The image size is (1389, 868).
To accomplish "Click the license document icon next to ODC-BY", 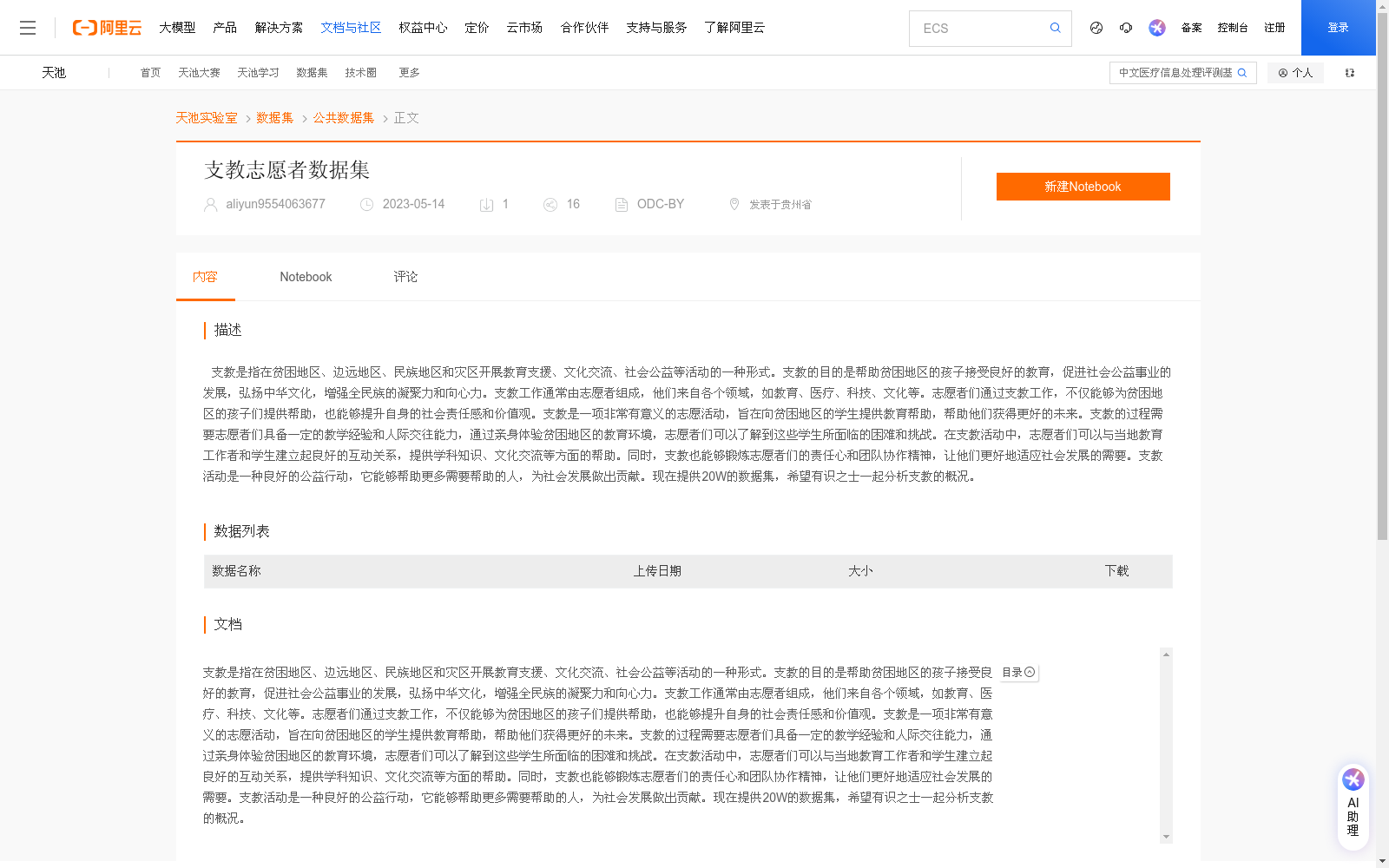I will (622, 205).
